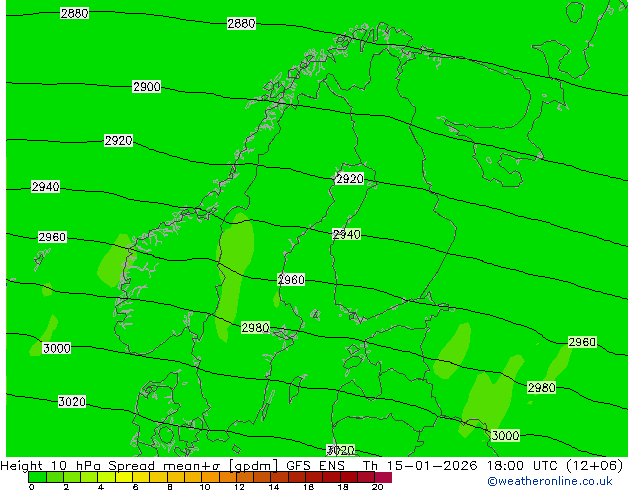
Task: Click the 3000 label at the lower right
Action: [x=505, y=435]
